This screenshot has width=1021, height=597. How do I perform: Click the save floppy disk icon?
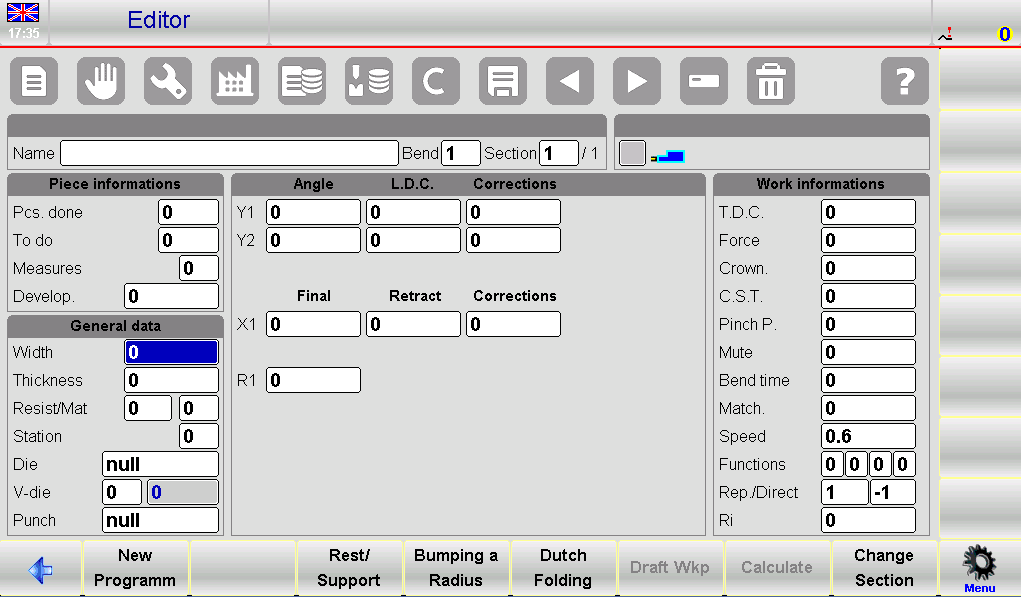503,82
